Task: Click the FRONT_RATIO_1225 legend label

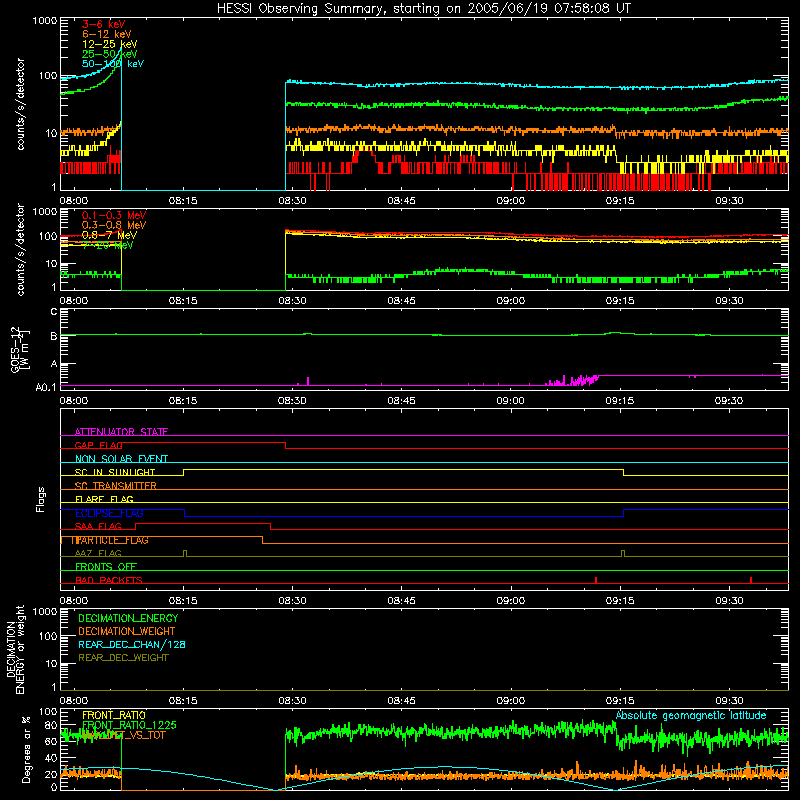Action: 129,725
